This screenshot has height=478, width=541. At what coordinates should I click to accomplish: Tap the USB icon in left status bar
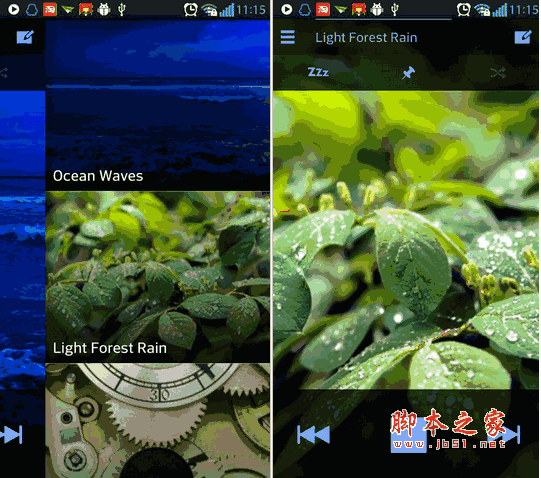click(121, 9)
